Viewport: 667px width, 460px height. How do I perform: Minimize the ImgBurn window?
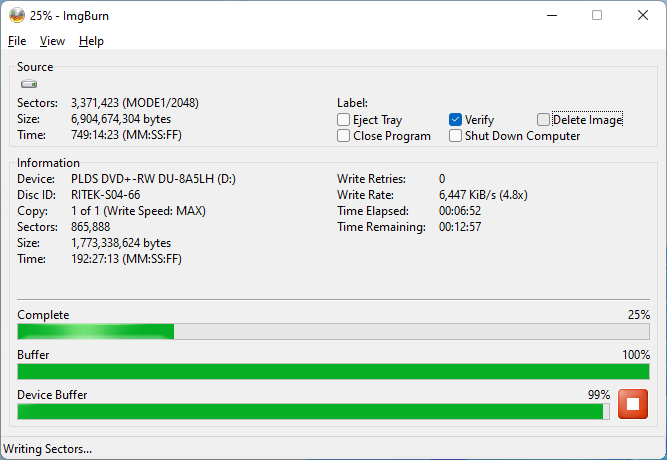click(x=551, y=15)
